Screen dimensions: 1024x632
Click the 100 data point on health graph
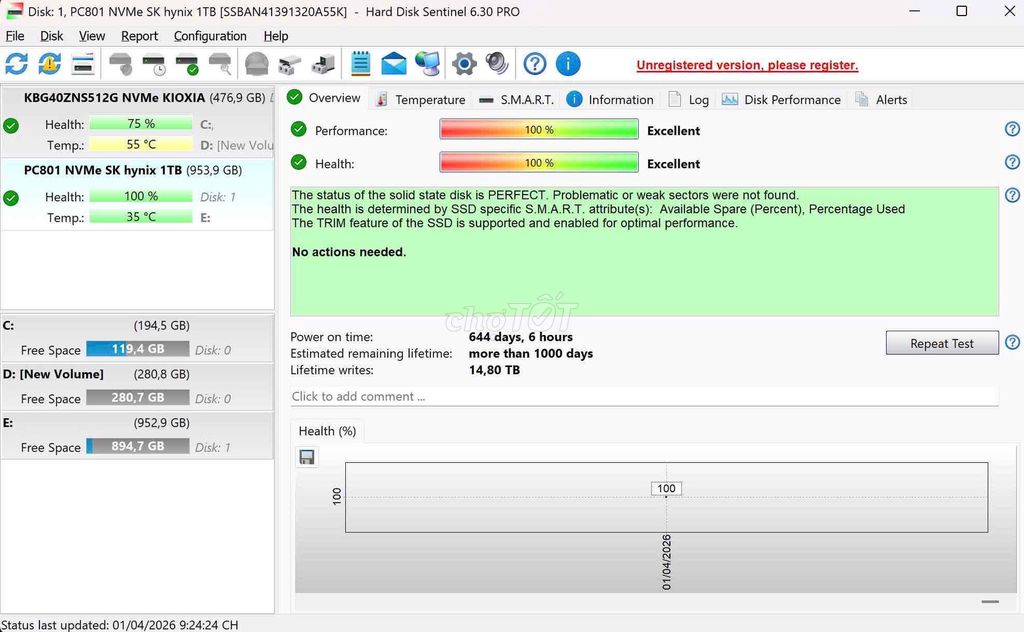point(666,488)
